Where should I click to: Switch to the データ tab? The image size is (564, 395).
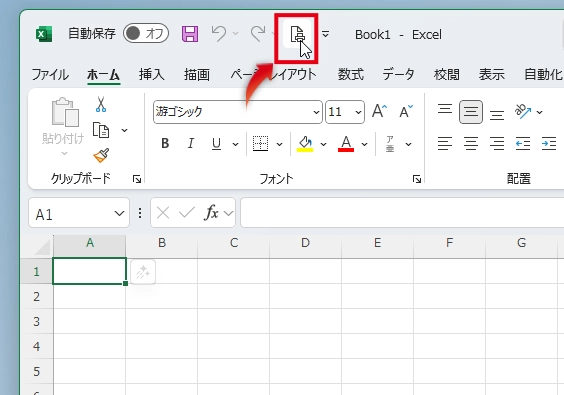398,74
